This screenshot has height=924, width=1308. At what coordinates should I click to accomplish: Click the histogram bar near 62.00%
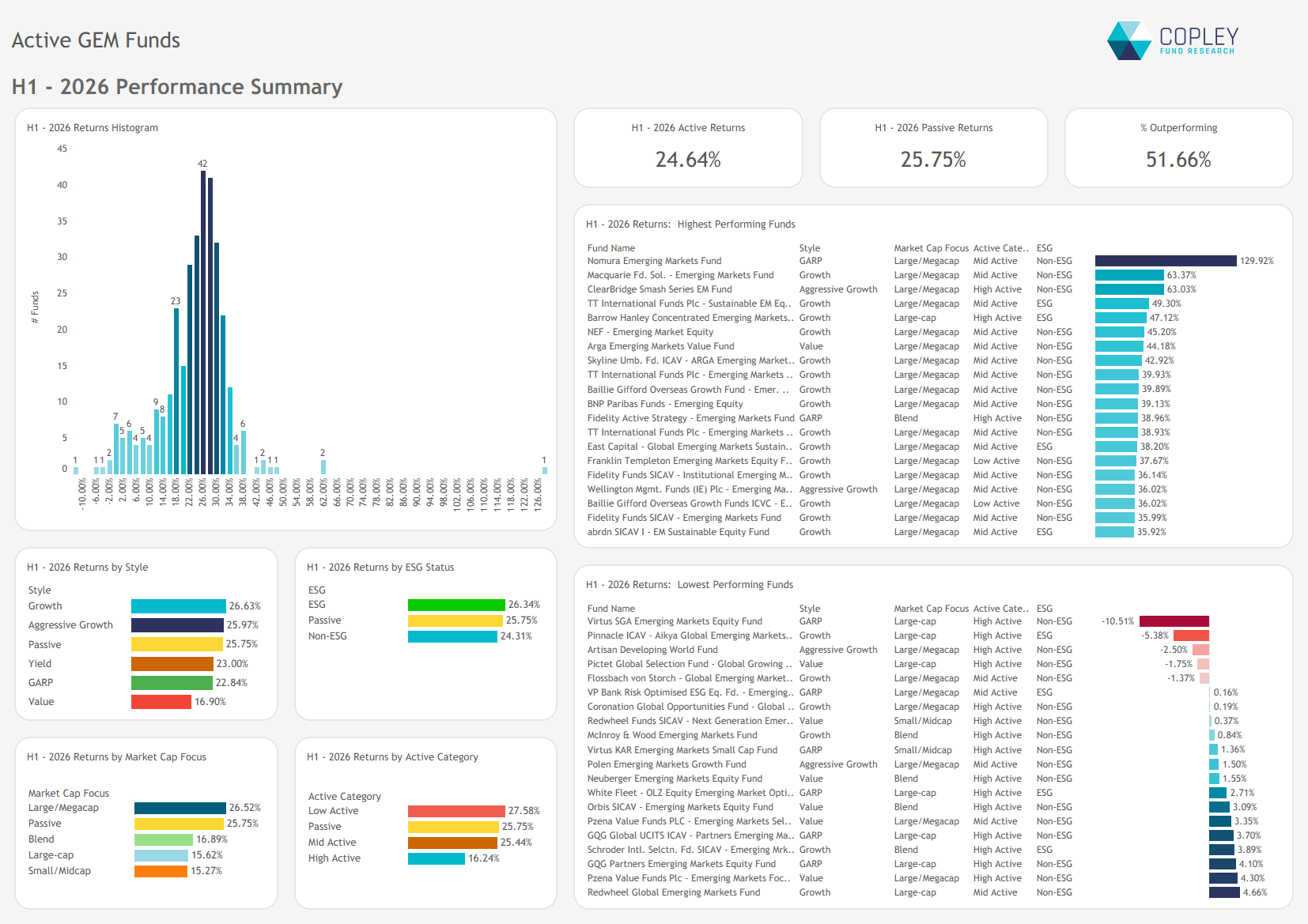(323, 467)
